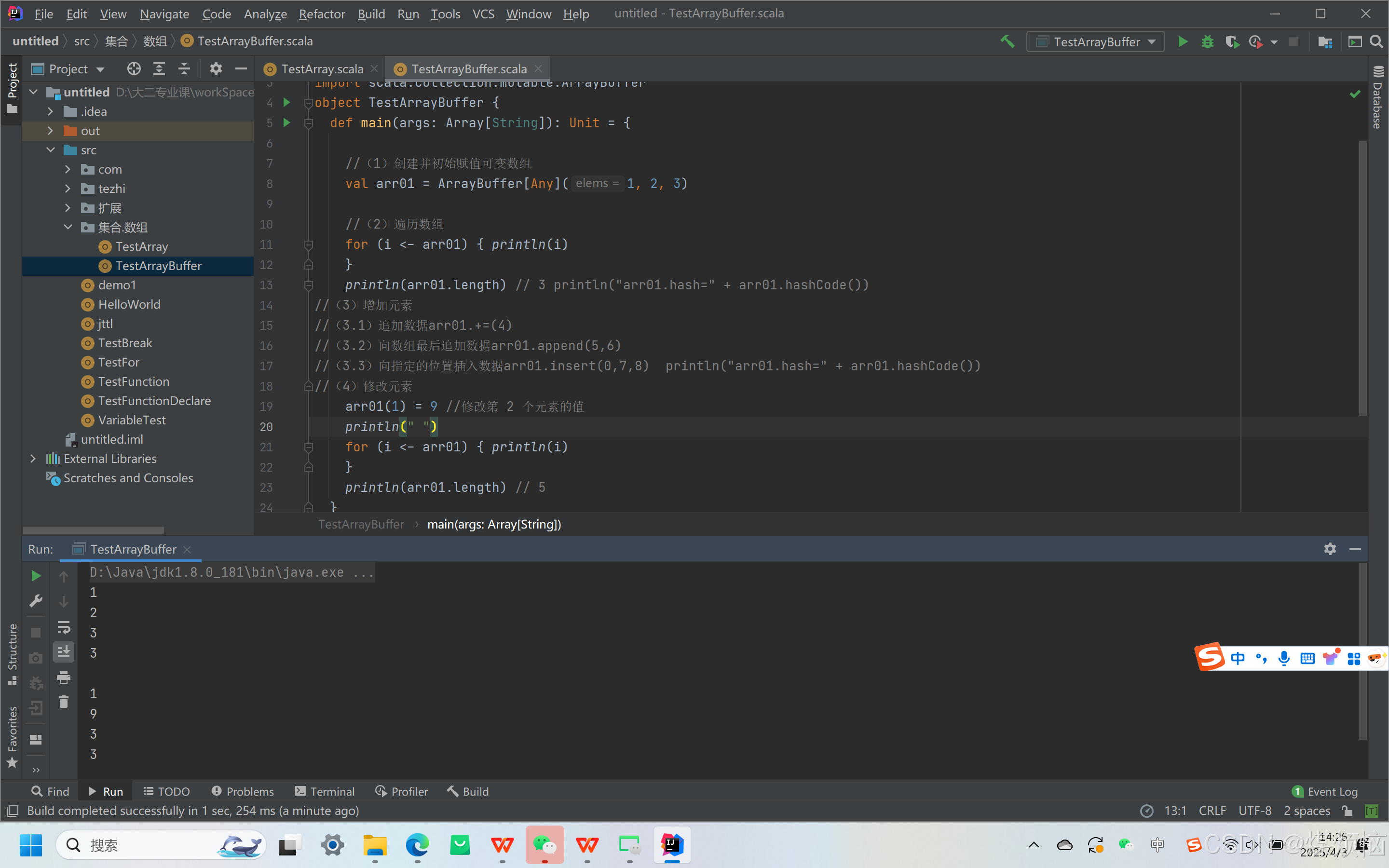Open the TestArrayBuffer run configuration dropdown
The height and width of the screenshot is (868, 1389).
[1095, 42]
